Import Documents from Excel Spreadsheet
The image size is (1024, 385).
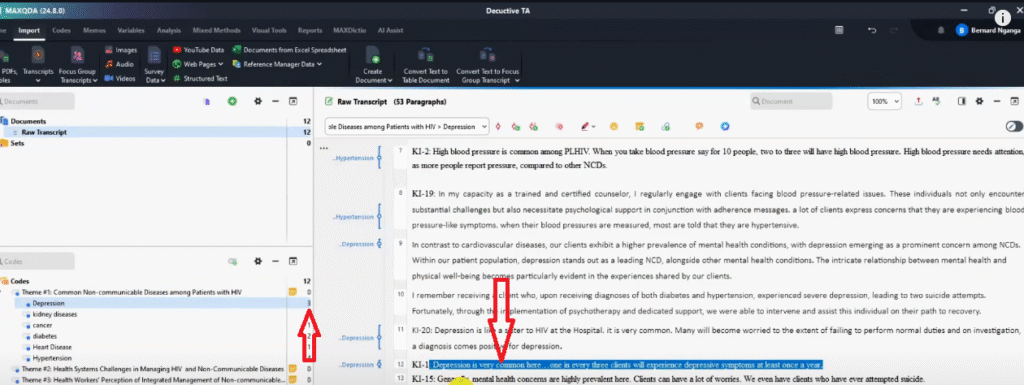[290, 50]
